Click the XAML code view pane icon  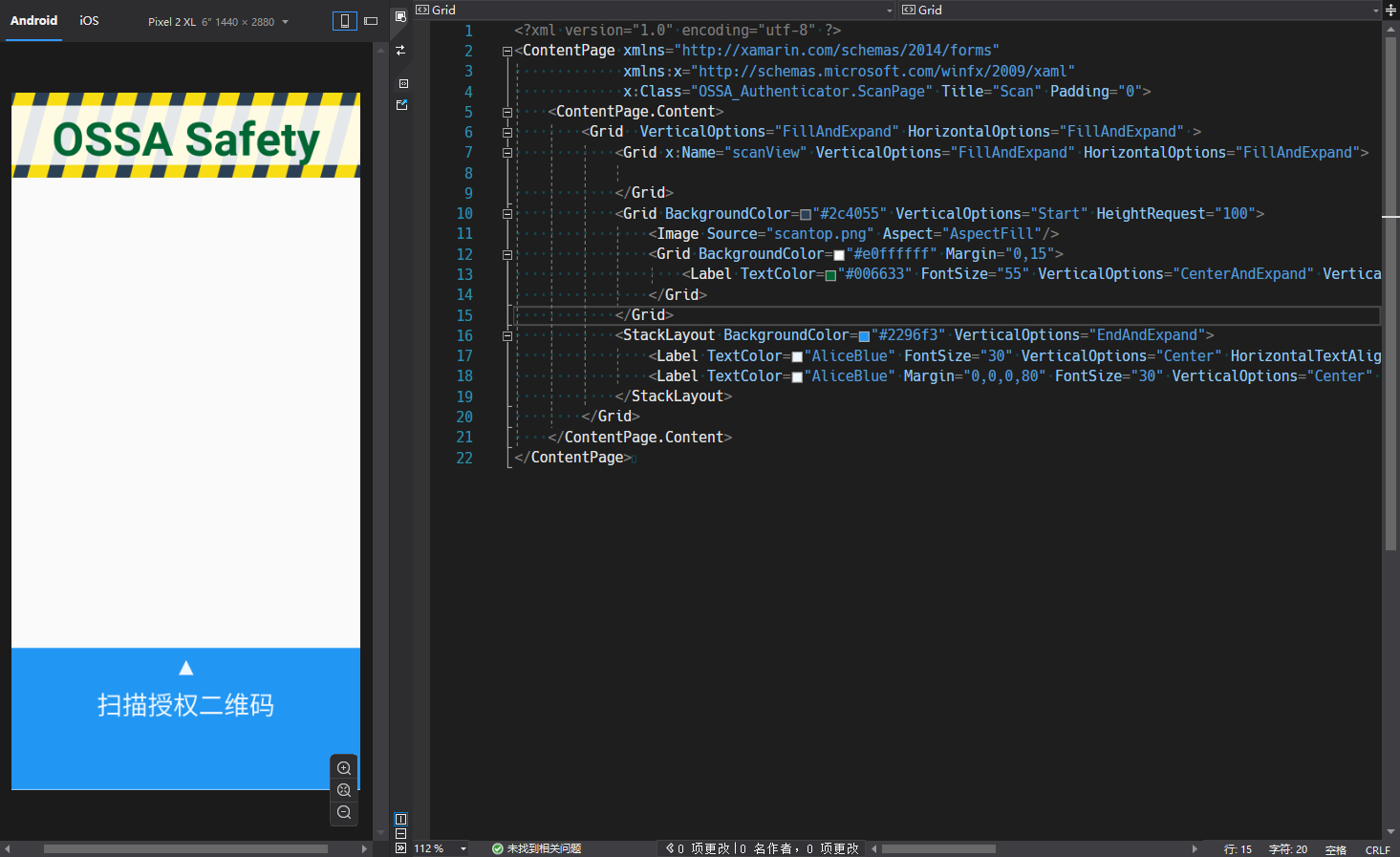tap(403, 84)
